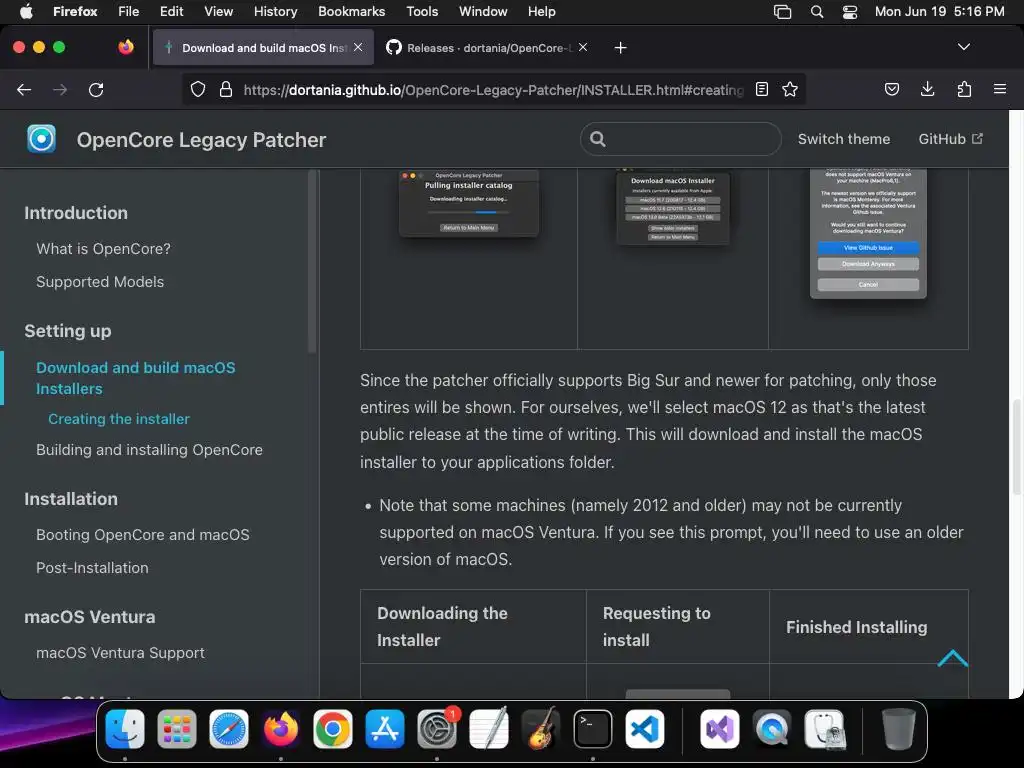
Task: Open macOS Control Center icon
Action: [x=850, y=12]
